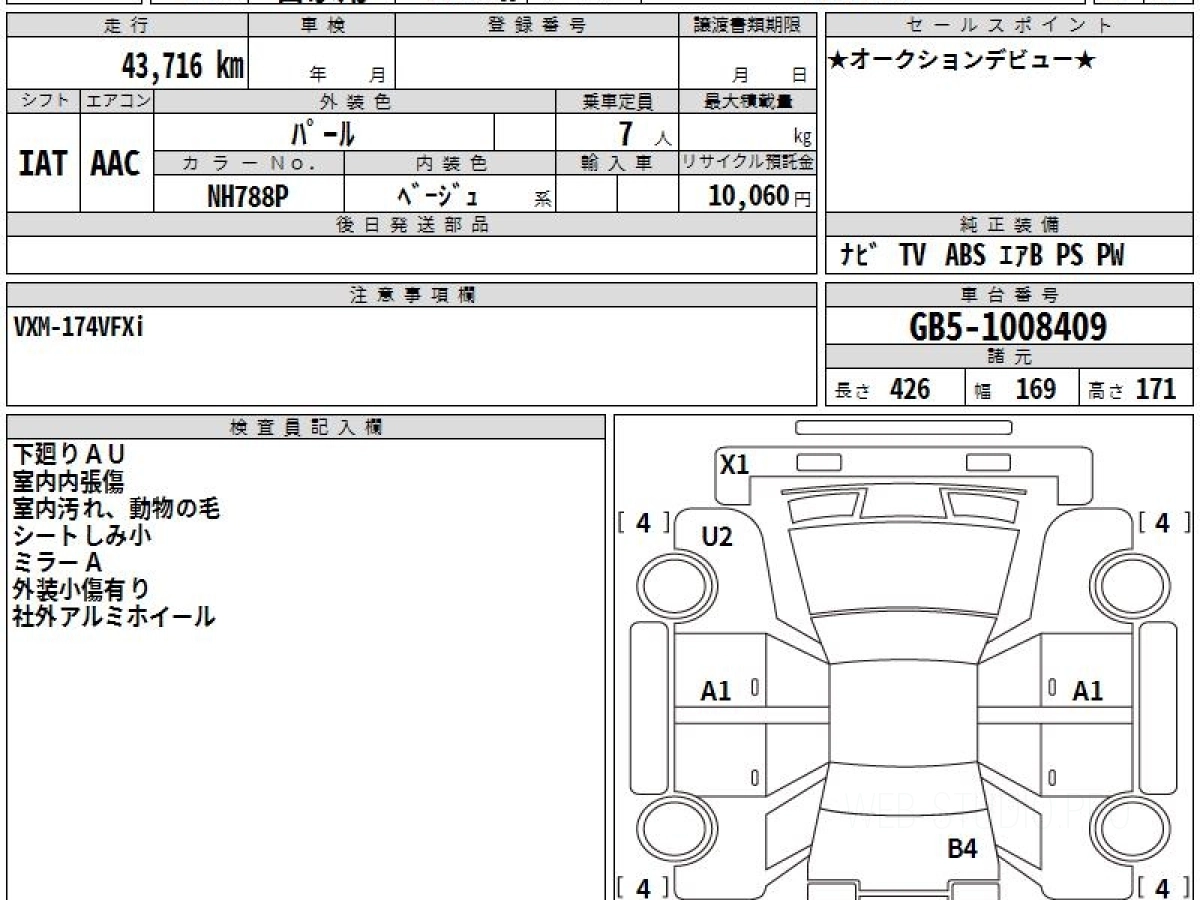Image resolution: width=1200 pixels, height=900 pixels.
Task: Select PS in the equipment list
Action: 1070,256
